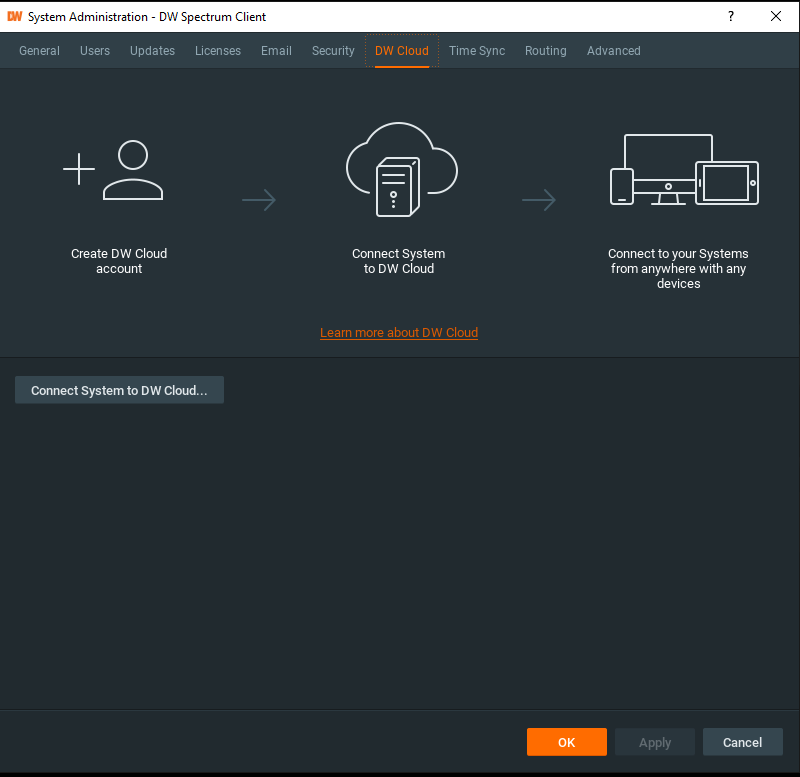
Task: Confirm with the orange OK button
Action: click(x=567, y=742)
